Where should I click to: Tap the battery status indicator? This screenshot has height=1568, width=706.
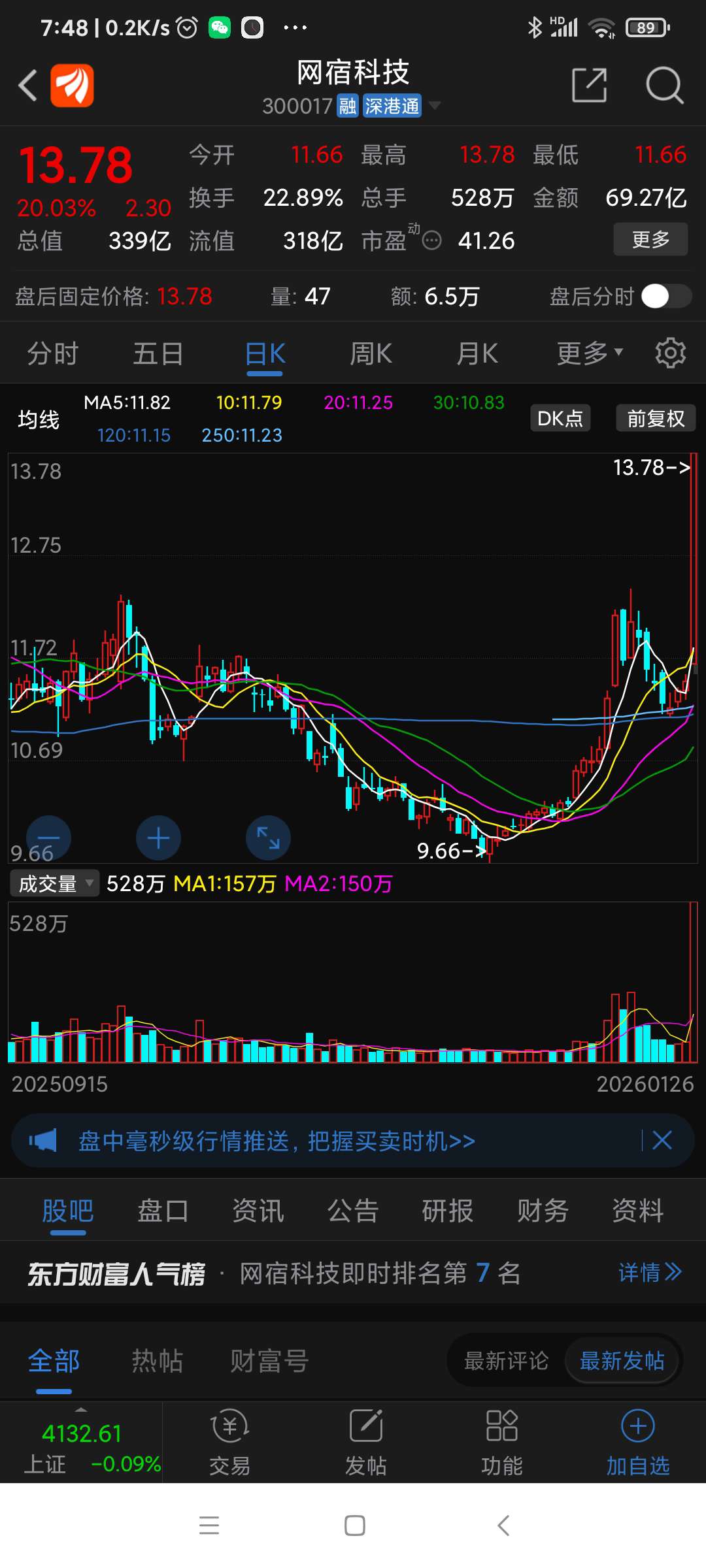point(647,27)
